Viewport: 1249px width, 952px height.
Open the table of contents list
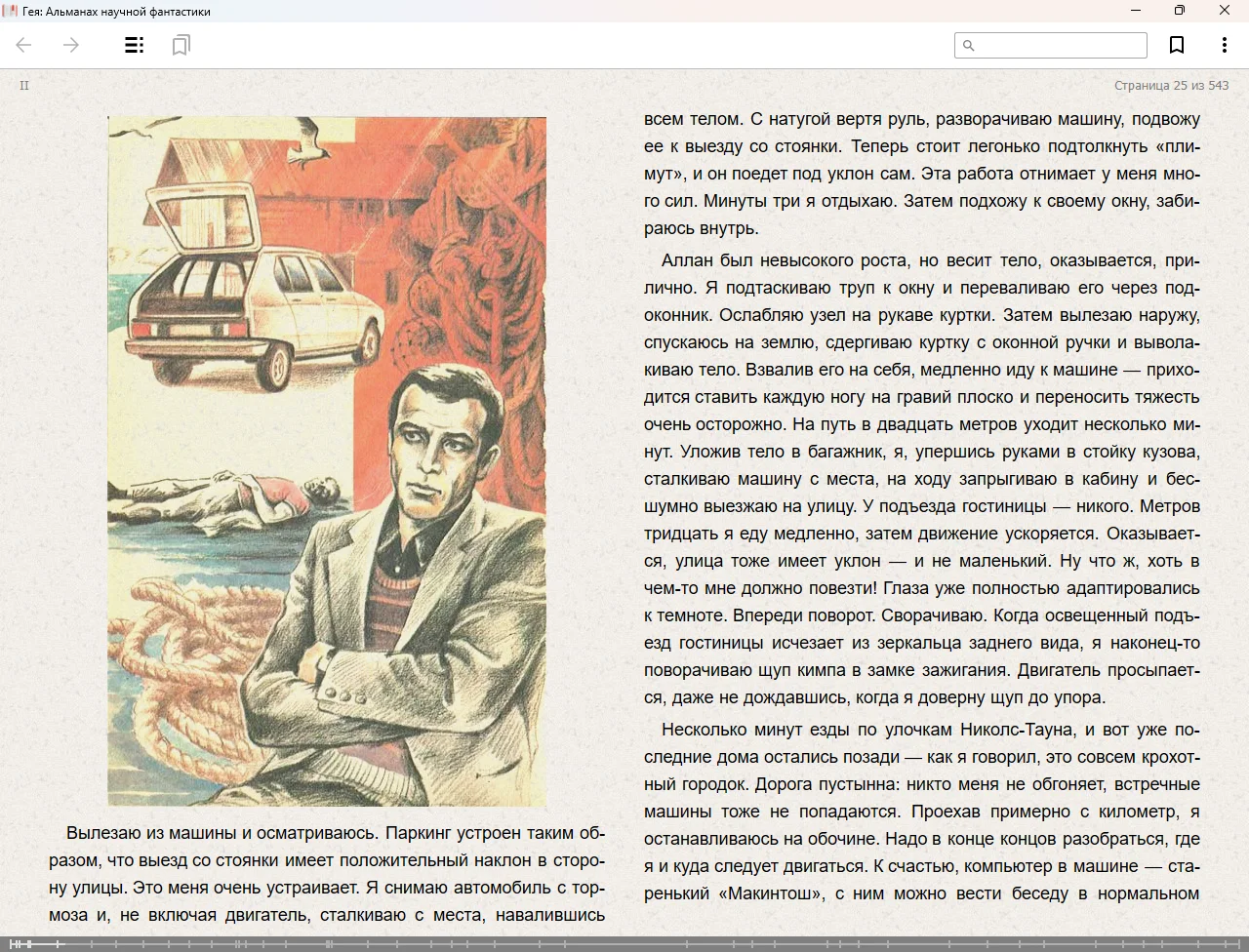(135, 45)
